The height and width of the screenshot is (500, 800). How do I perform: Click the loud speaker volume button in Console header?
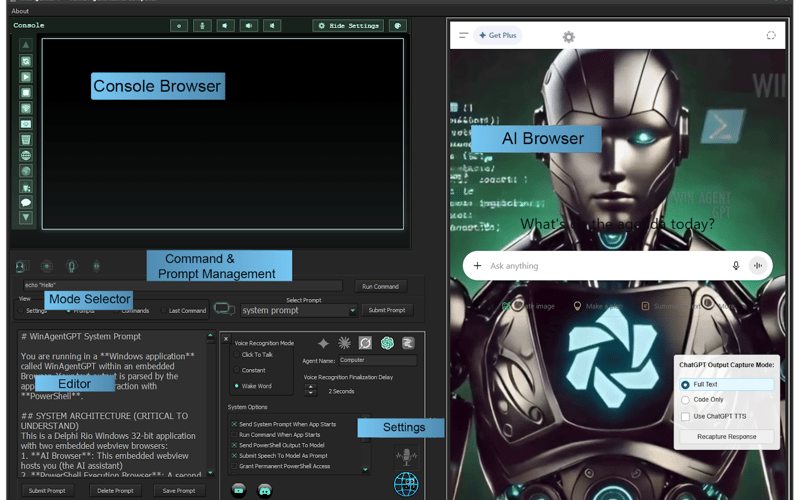point(248,26)
